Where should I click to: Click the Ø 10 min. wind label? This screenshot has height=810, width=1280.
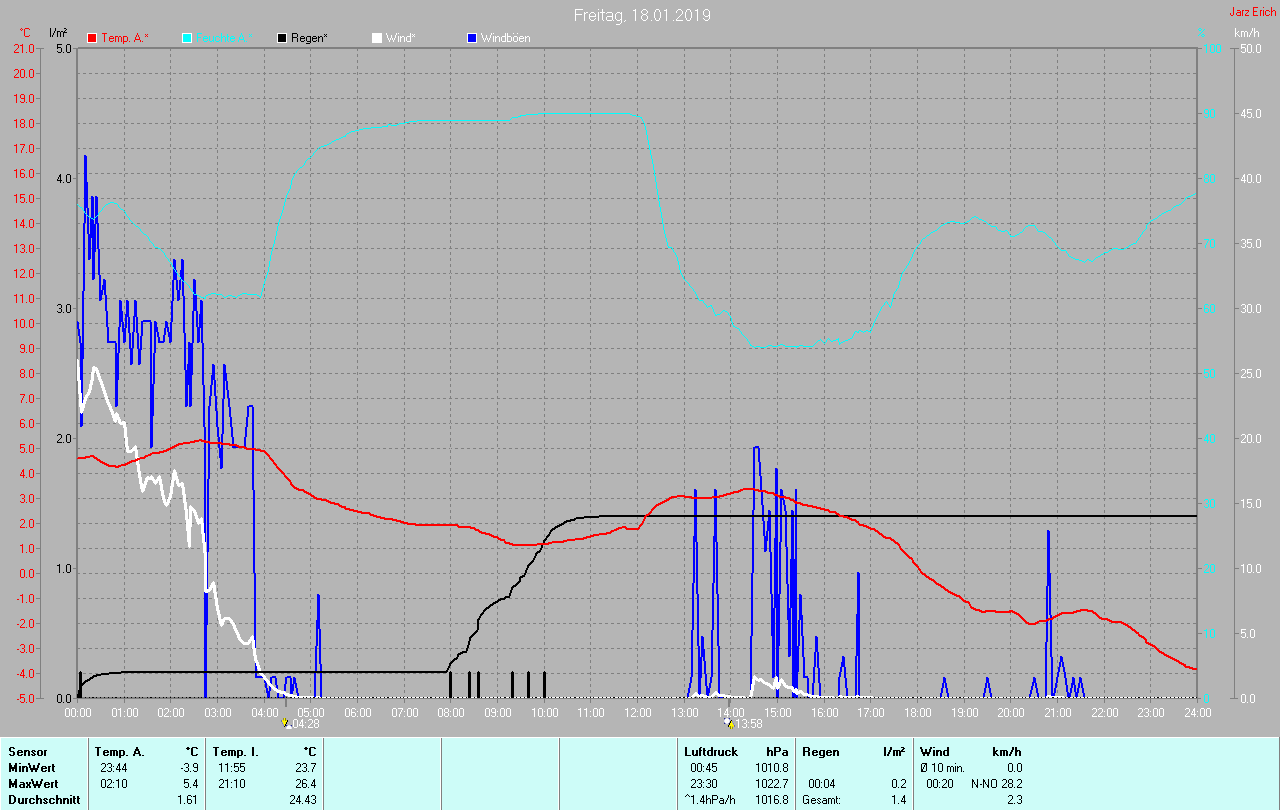(943, 767)
